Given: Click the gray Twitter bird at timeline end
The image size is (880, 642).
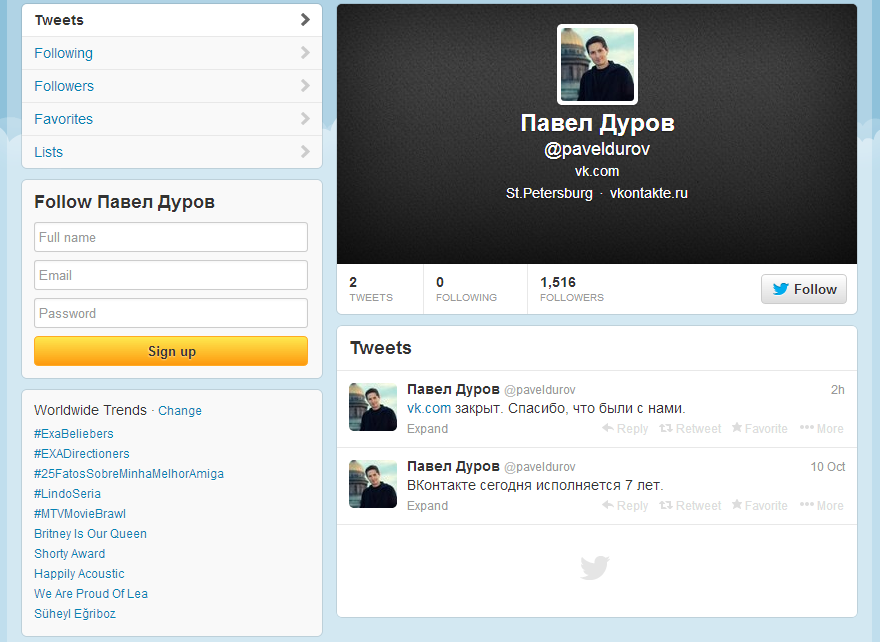Looking at the screenshot, I should [595, 567].
